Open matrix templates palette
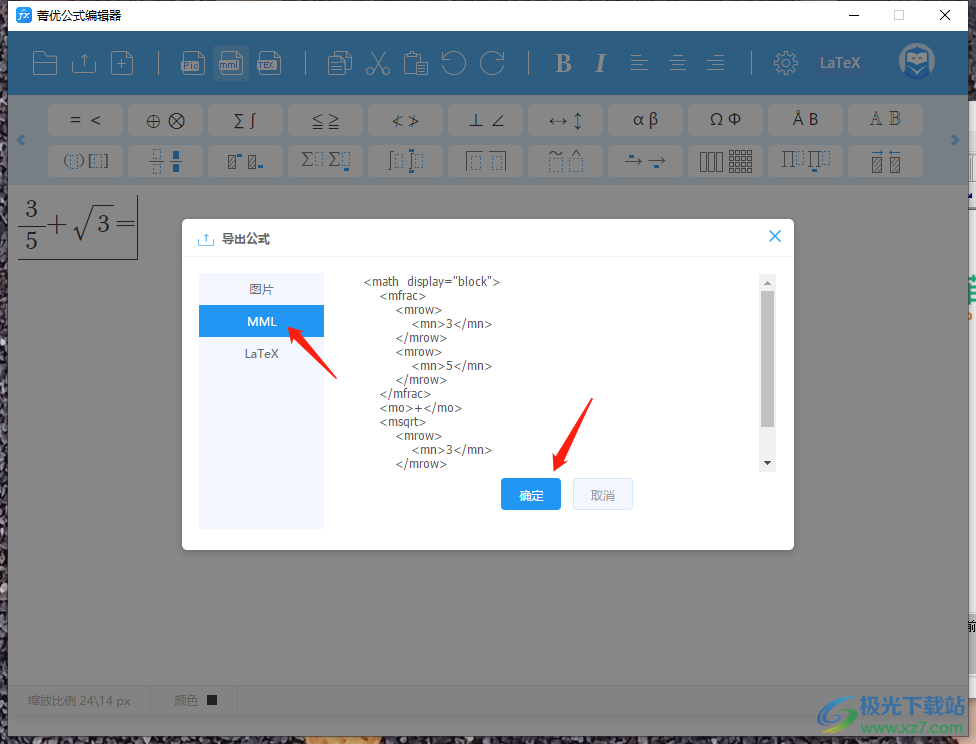The width and height of the screenshot is (976, 744). (x=725, y=161)
